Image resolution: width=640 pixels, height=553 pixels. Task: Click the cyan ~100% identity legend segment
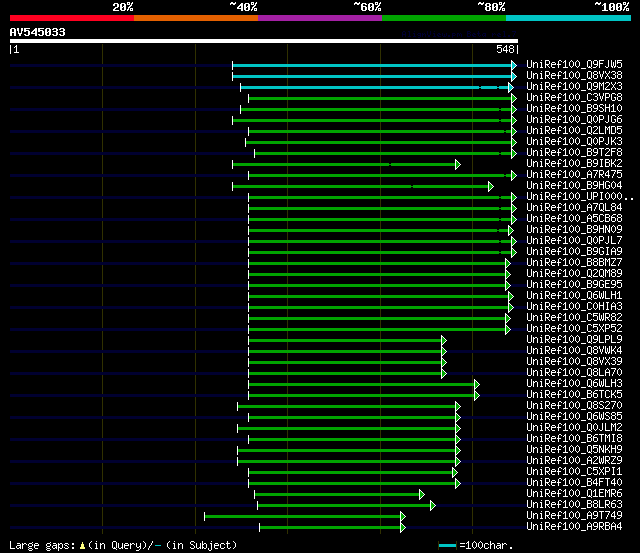click(569, 18)
